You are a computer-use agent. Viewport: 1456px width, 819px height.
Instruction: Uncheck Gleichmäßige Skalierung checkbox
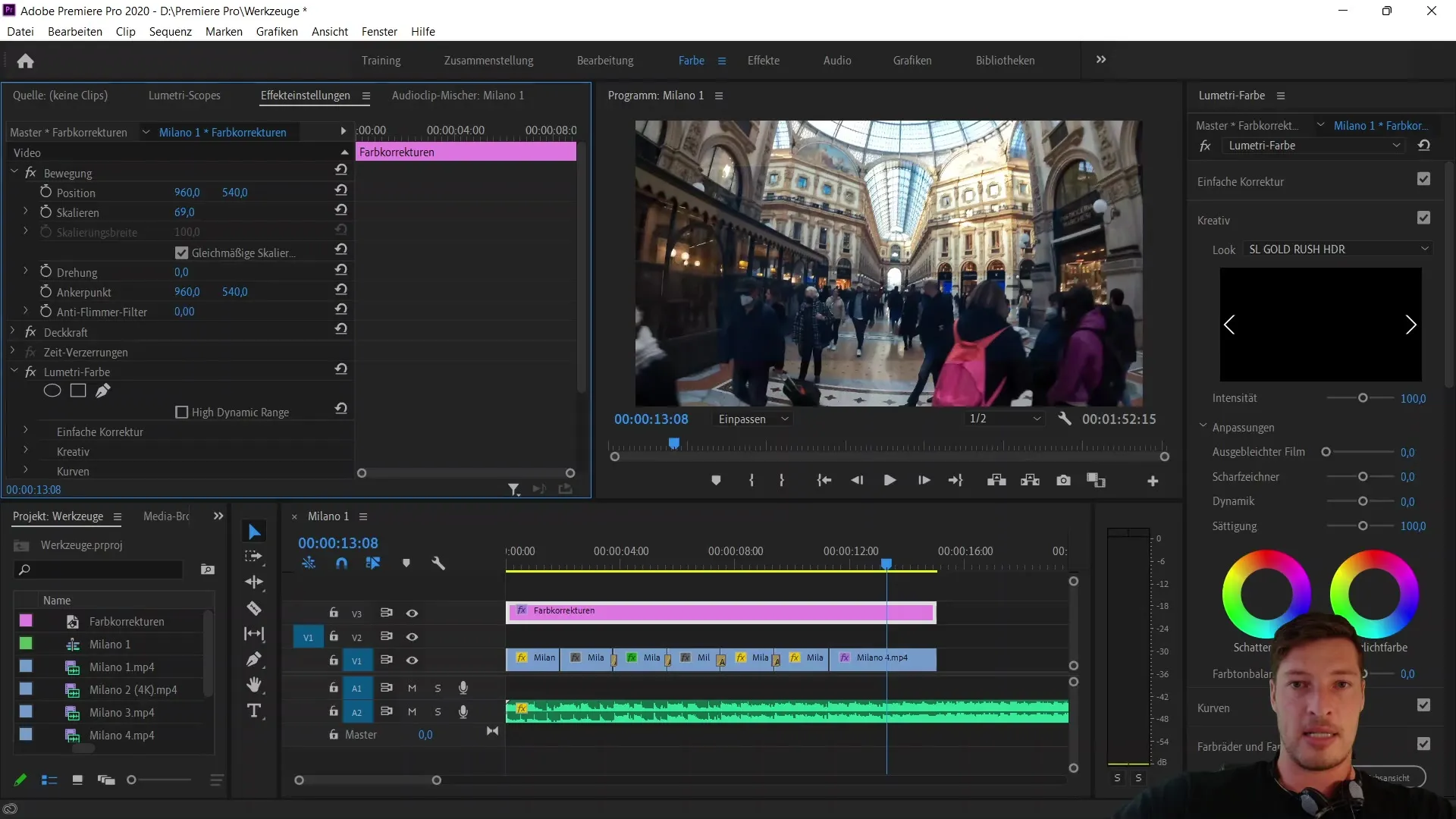click(181, 253)
